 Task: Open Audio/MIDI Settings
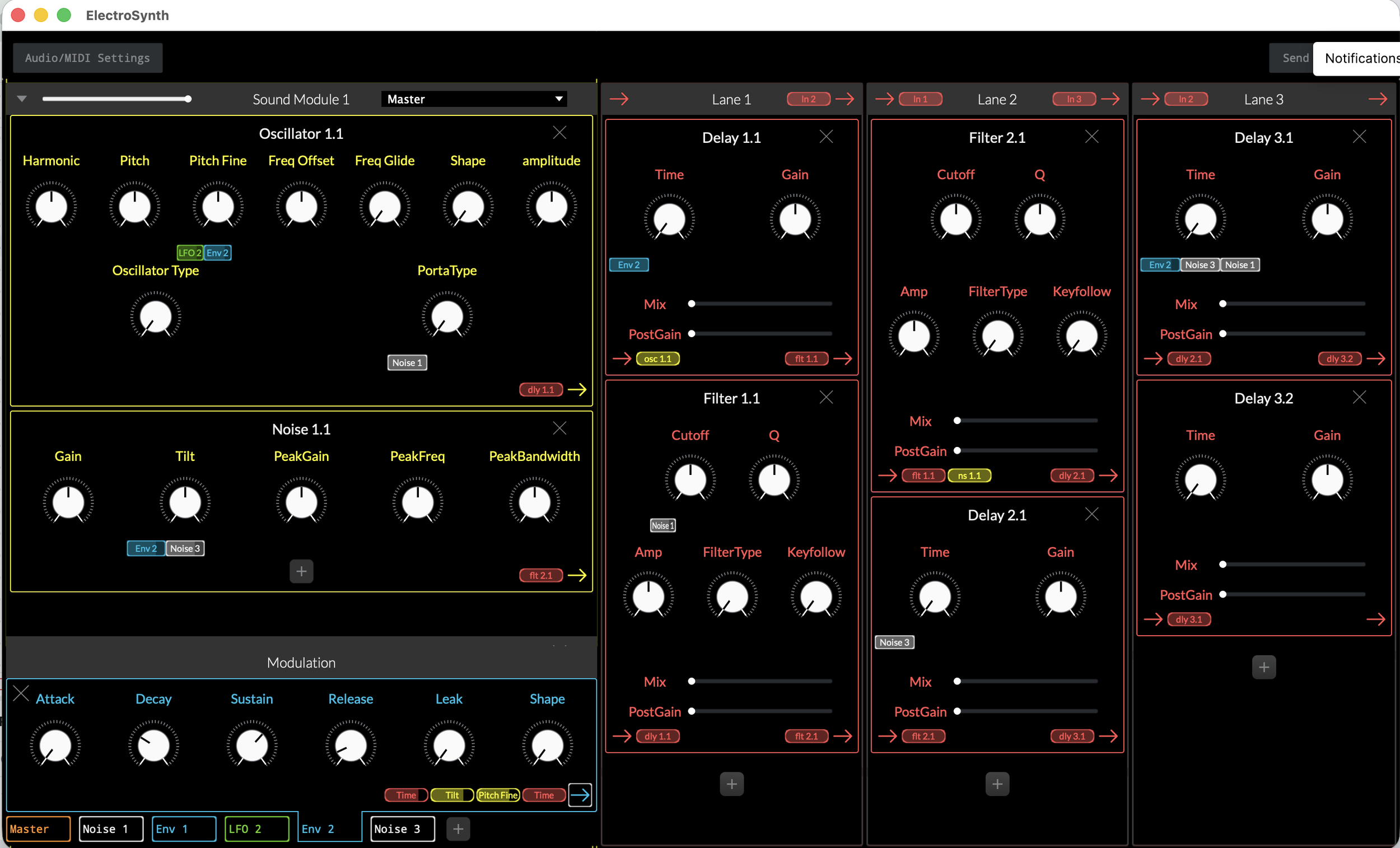click(x=87, y=58)
